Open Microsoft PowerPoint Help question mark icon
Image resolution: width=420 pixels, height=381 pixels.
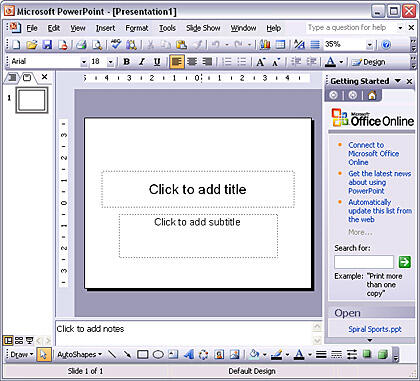386,45
